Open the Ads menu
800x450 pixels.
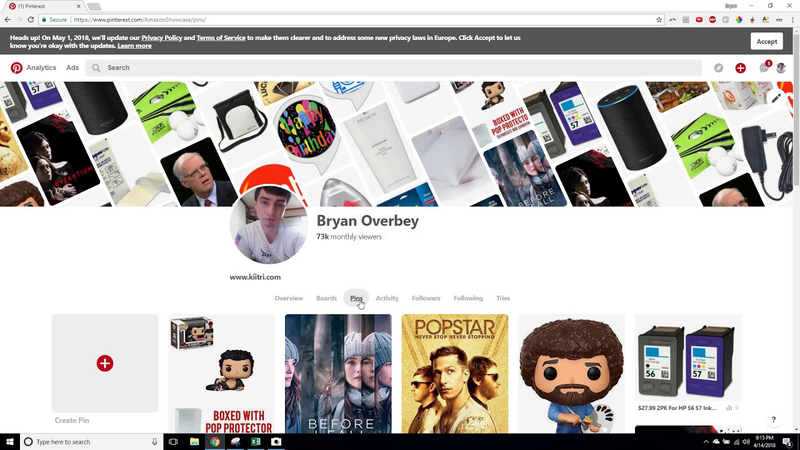72,68
